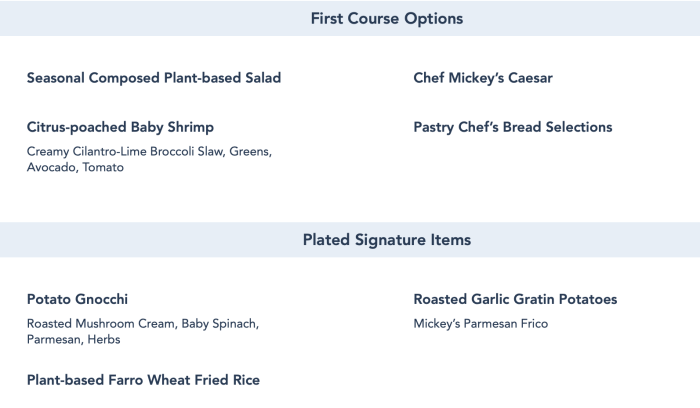Image resolution: width=700 pixels, height=408 pixels.
Task: Click Chef Mickey's Caesar menu item
Action: click(482, 78)
